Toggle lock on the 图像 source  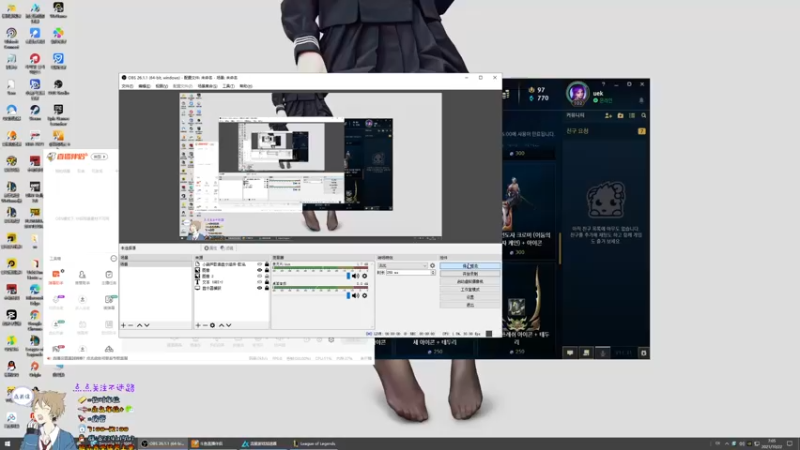pyautogui.click(x=266, y=270)
